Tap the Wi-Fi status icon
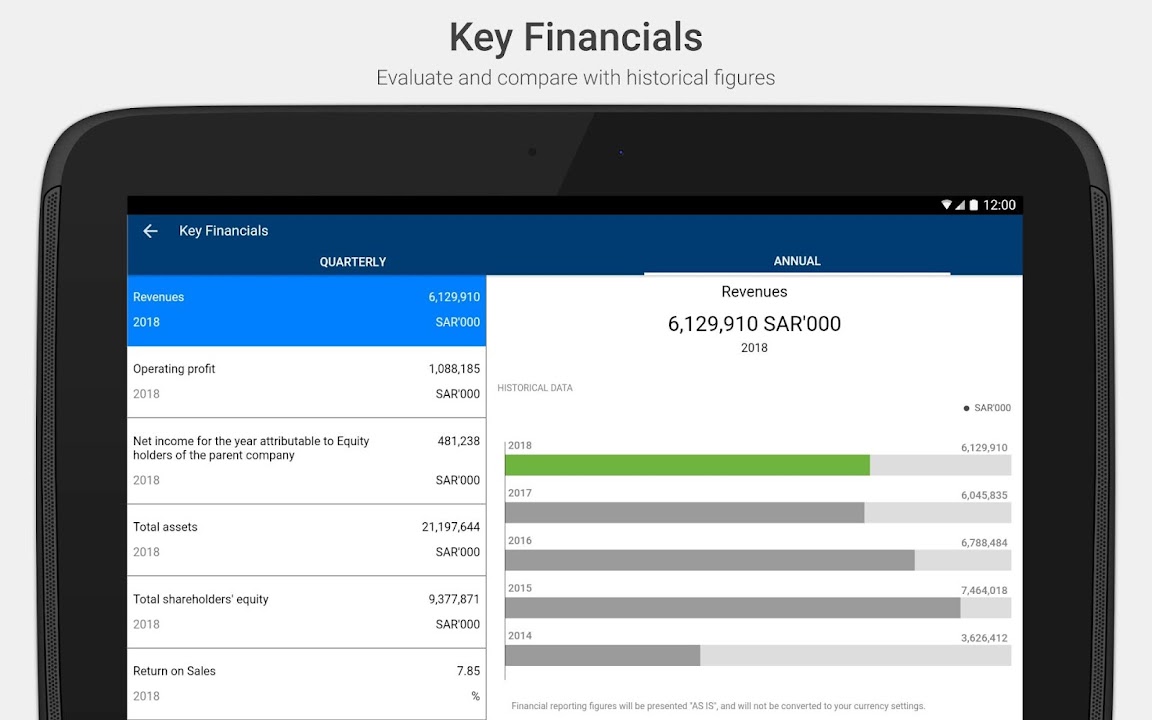Image resolution: width=1152 pixels, height=720 pixels. coord(946,205)
